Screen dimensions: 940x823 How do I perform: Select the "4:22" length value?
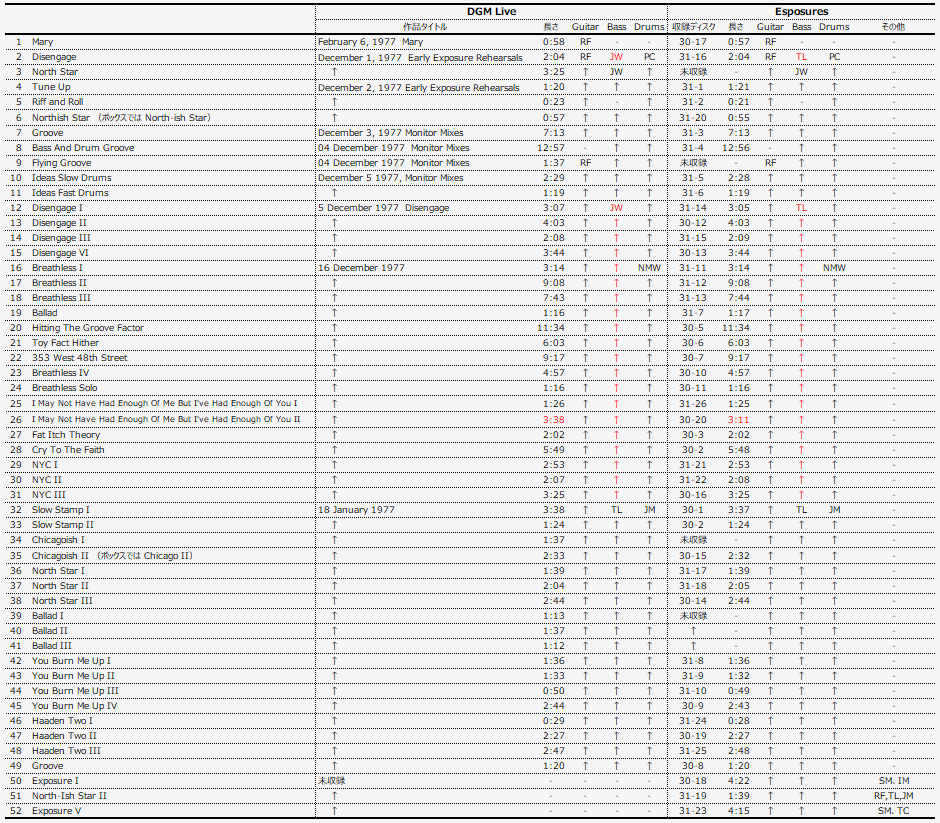coord(739,780)
